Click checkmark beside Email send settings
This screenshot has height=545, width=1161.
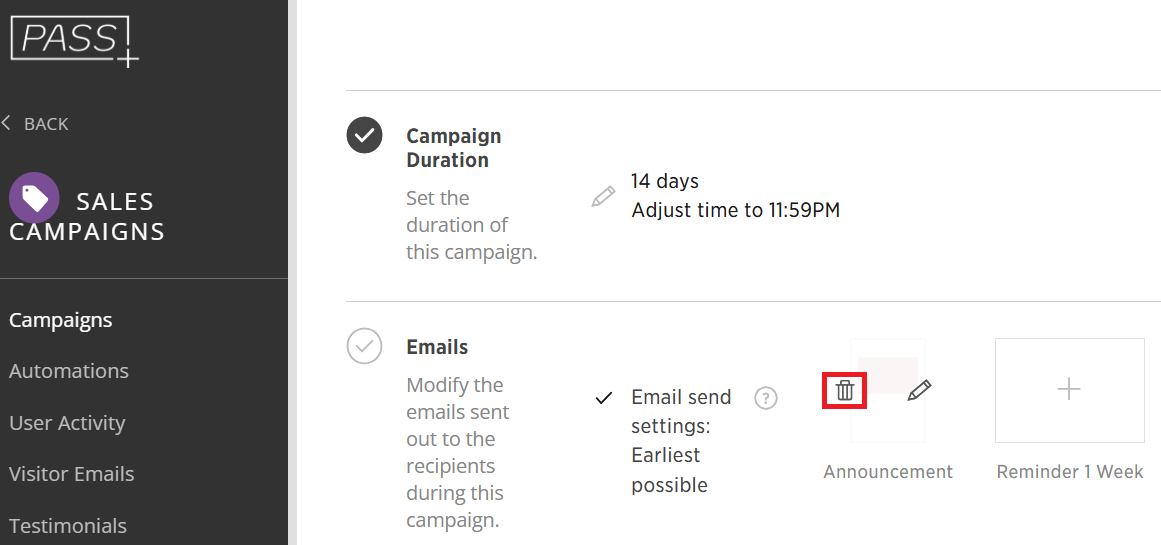604,398
